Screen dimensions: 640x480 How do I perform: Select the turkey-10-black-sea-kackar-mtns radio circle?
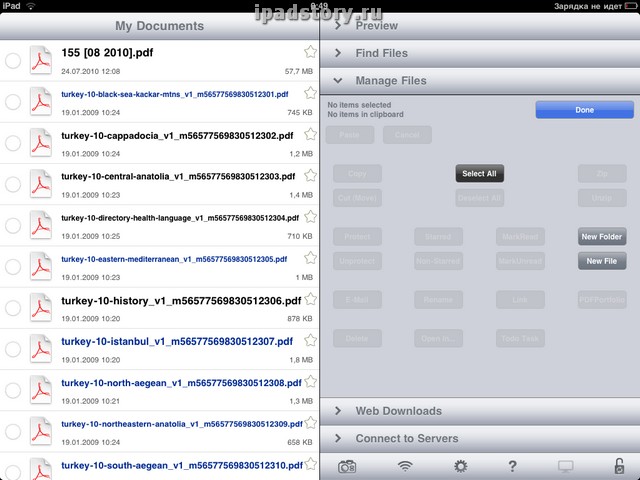coord(13,102)
